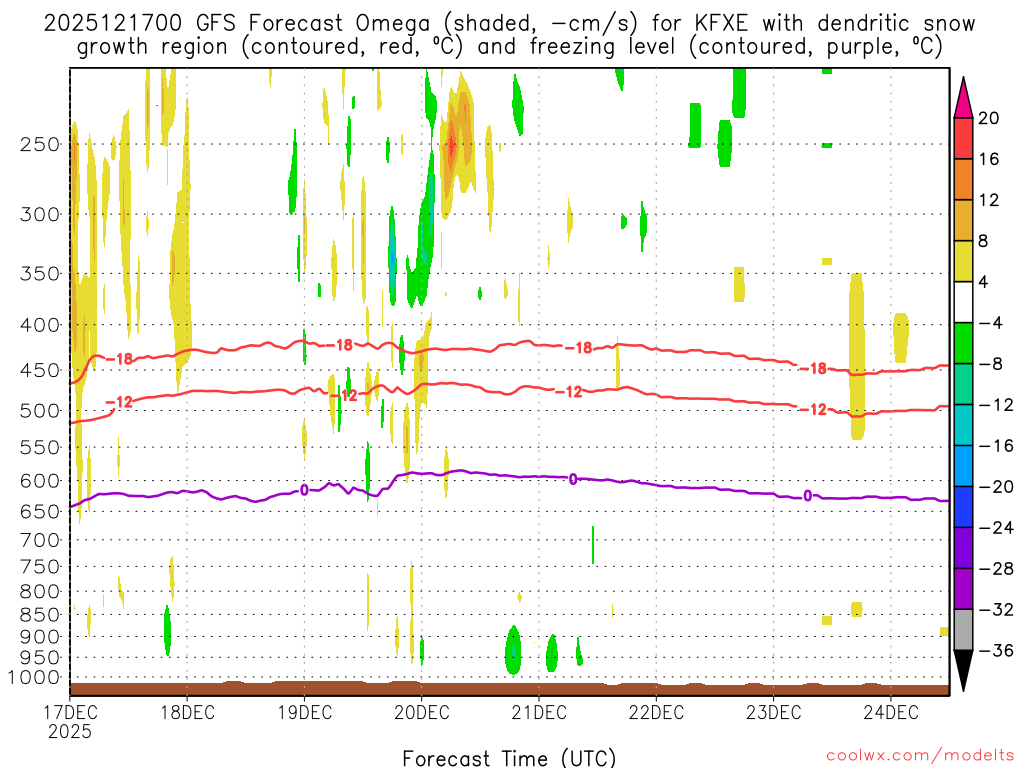1024x768 pixels.
Task: Click the colorbar value -20 label
Action: pyautogui.click(x=996, y=487)
